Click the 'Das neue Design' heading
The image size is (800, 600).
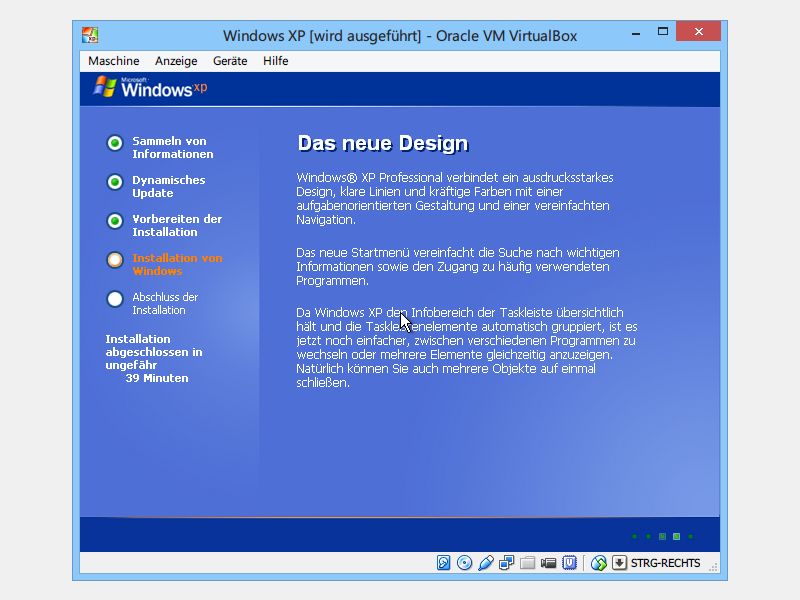(383, 143)
